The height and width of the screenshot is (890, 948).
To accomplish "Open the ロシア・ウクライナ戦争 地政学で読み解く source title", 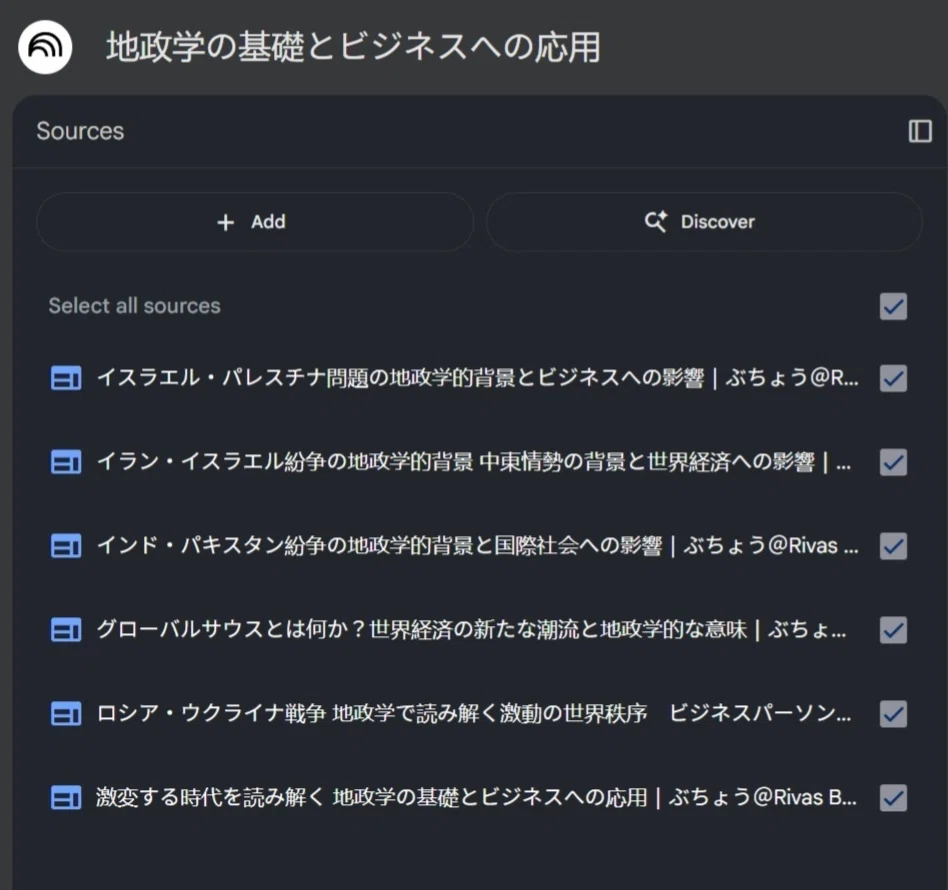I will click(x=474, y=714).
